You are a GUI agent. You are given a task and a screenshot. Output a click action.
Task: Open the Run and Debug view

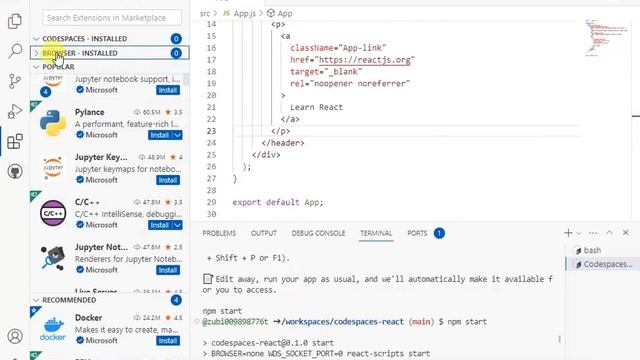[x=15, y=111]
